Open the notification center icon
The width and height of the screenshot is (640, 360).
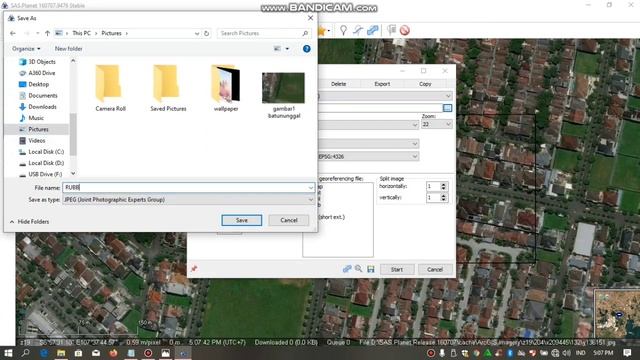click(x=627, y=353)
